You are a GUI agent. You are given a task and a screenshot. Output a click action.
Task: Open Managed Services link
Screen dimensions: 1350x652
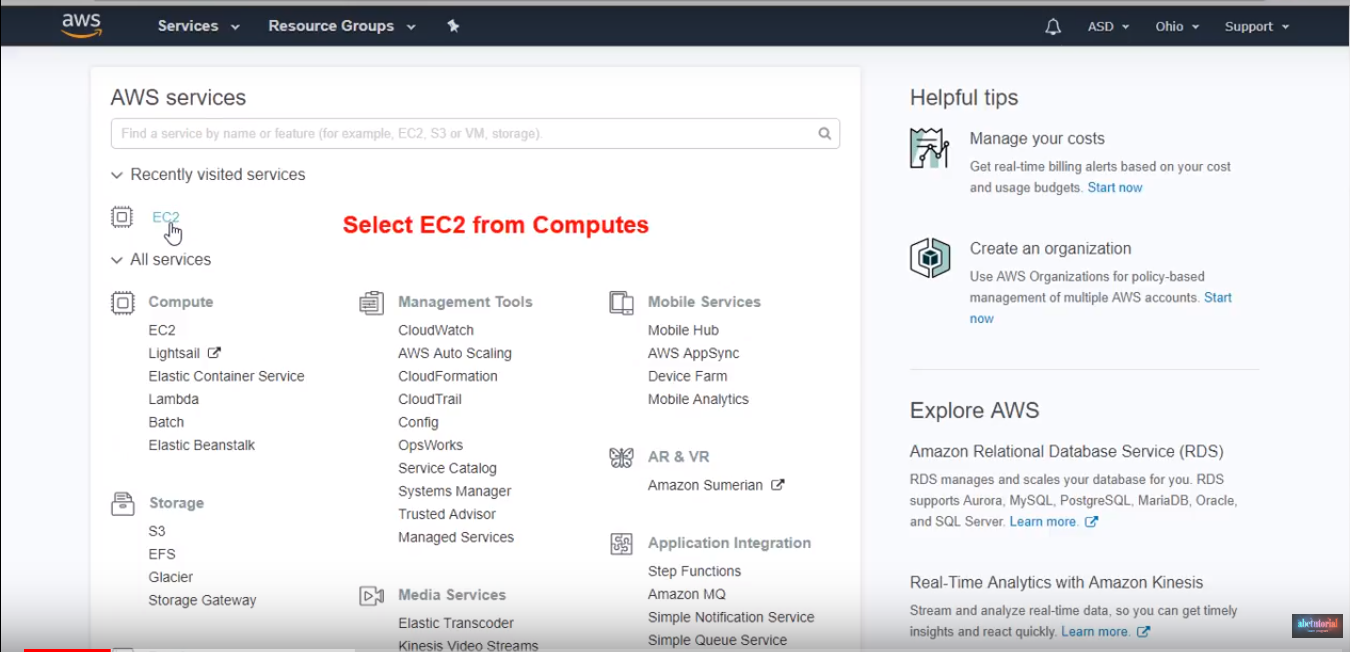(x=456, y=537)
